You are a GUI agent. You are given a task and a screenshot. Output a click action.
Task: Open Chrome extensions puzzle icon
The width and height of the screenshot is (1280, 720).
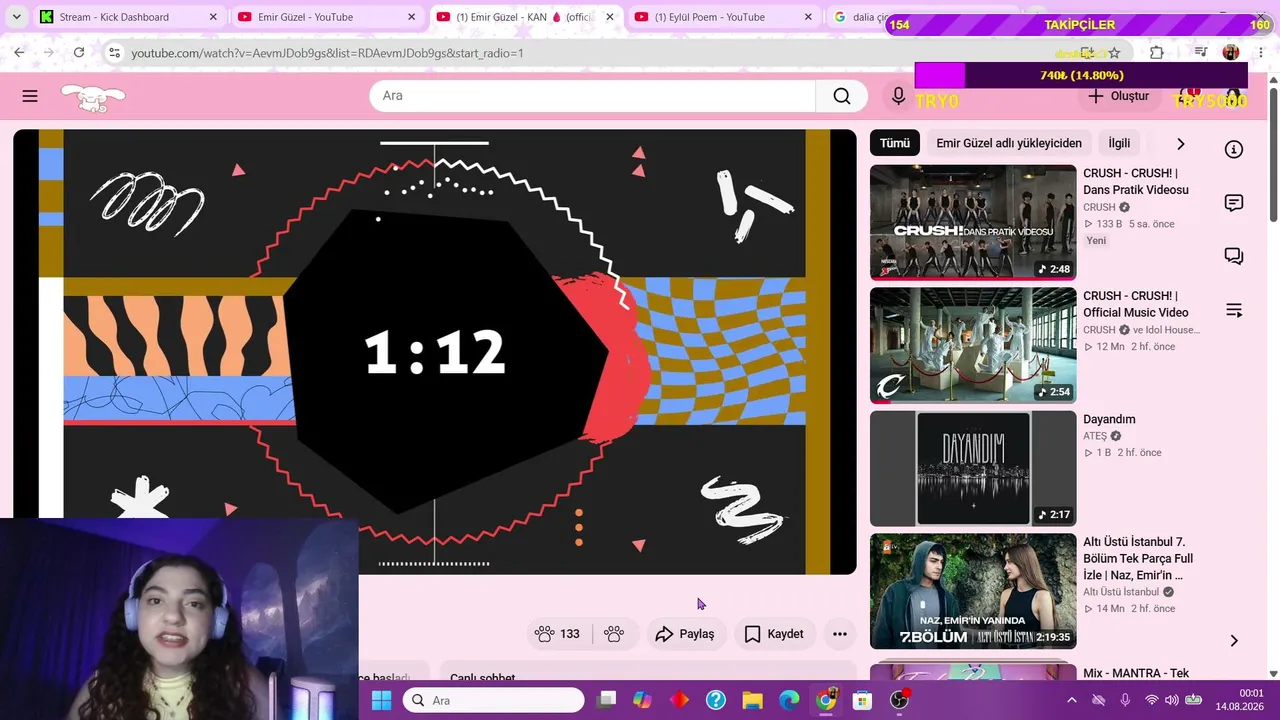point(1157,53)
